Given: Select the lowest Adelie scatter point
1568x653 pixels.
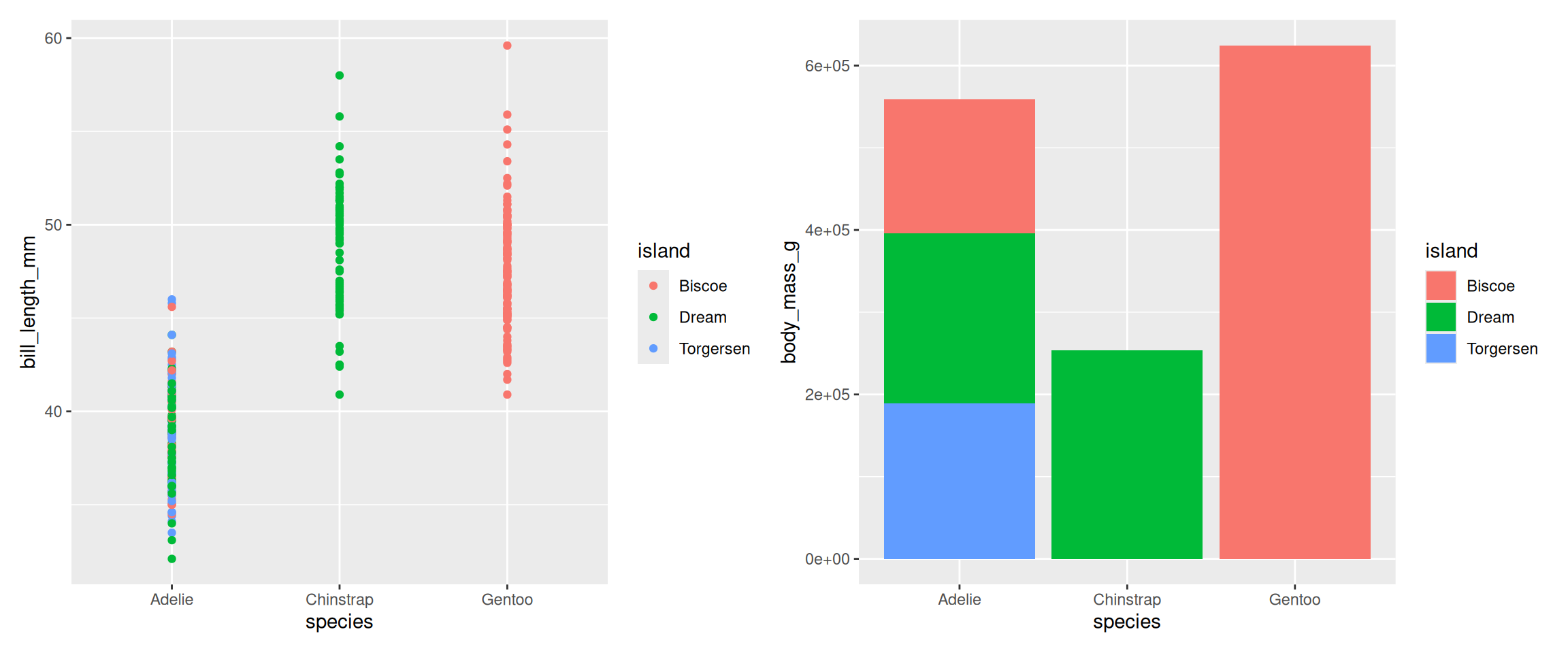Looking at the screenshot, I should 171,559.
